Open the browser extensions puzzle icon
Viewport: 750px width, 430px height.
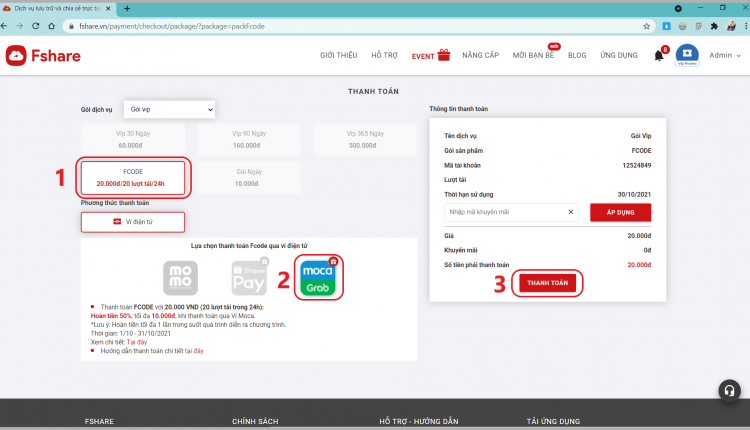tap(714, 26)
